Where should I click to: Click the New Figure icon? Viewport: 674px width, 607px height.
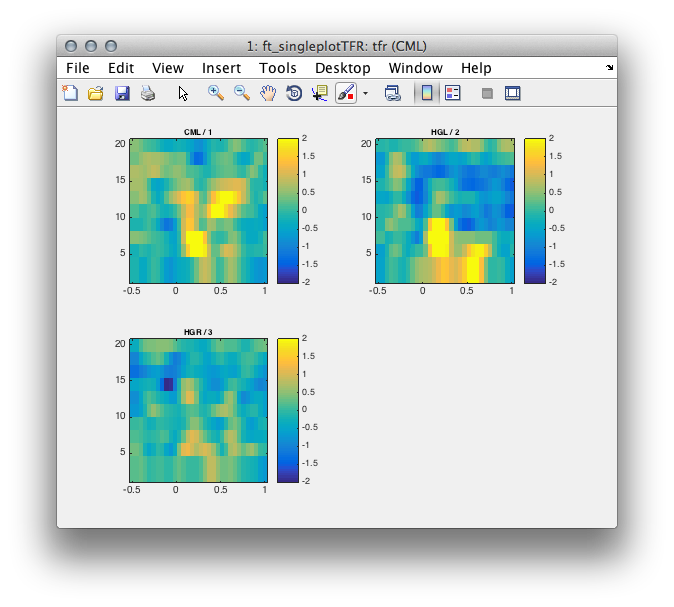pos(70,93)
